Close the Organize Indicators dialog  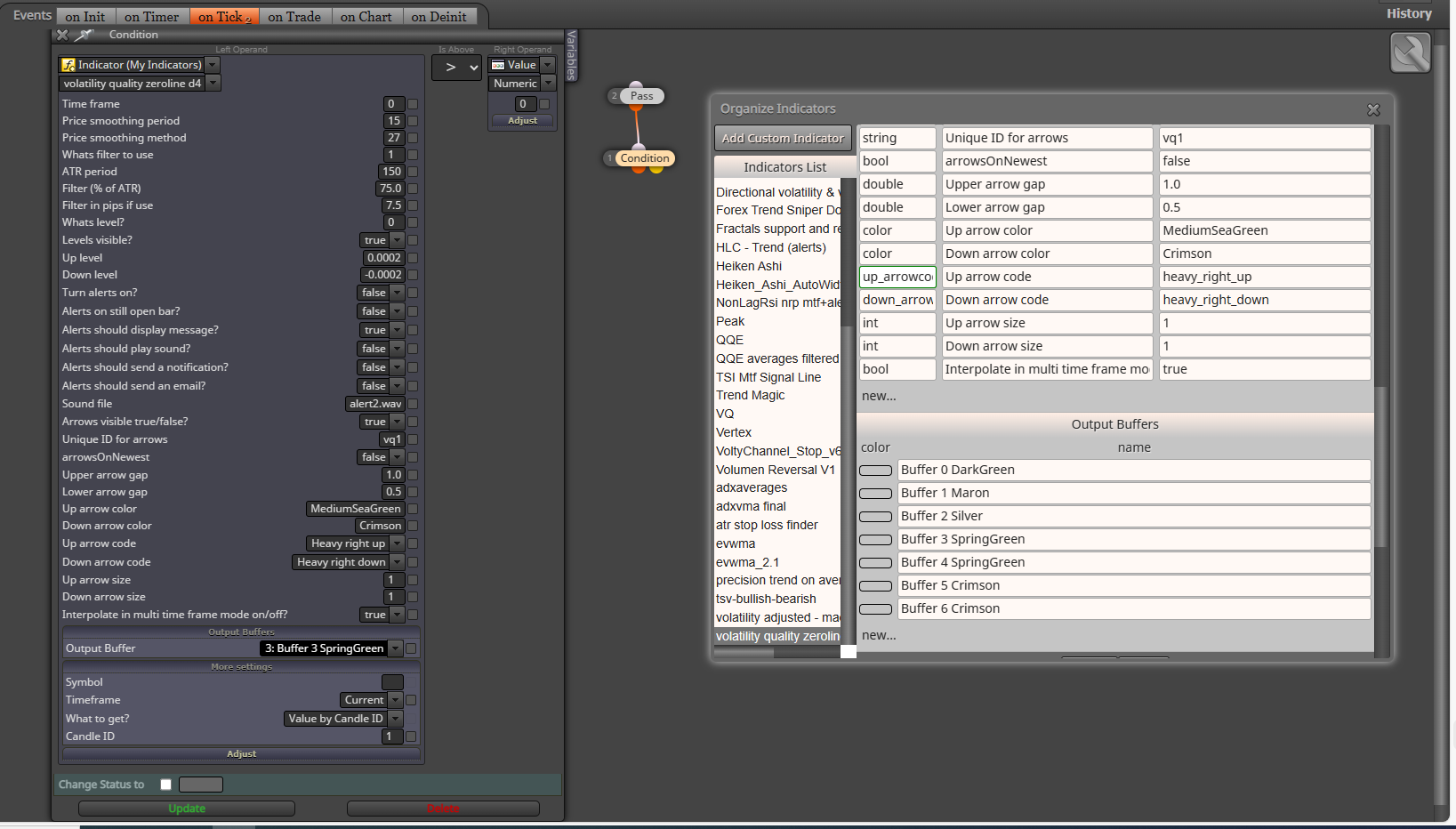[x=1373, y=109]
